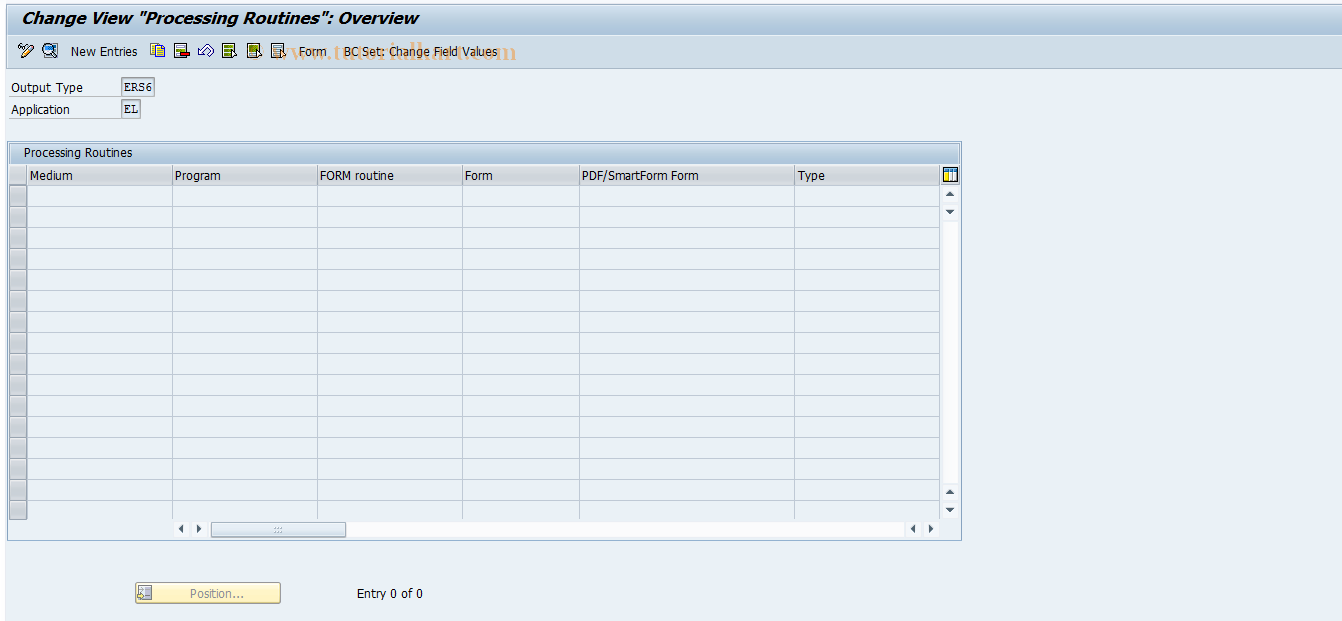
Task: Click the Processing Routines table title
Action: tap(78, 153)
